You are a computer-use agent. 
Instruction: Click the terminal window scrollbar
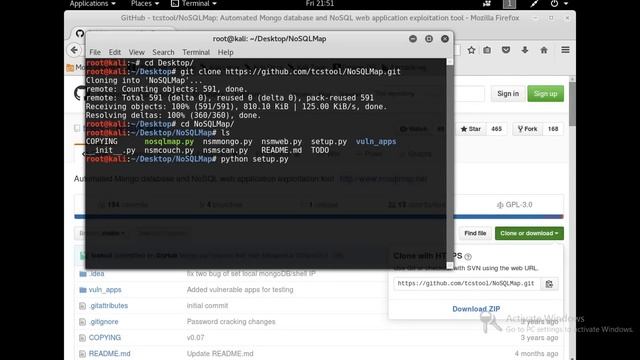(450, 163)
